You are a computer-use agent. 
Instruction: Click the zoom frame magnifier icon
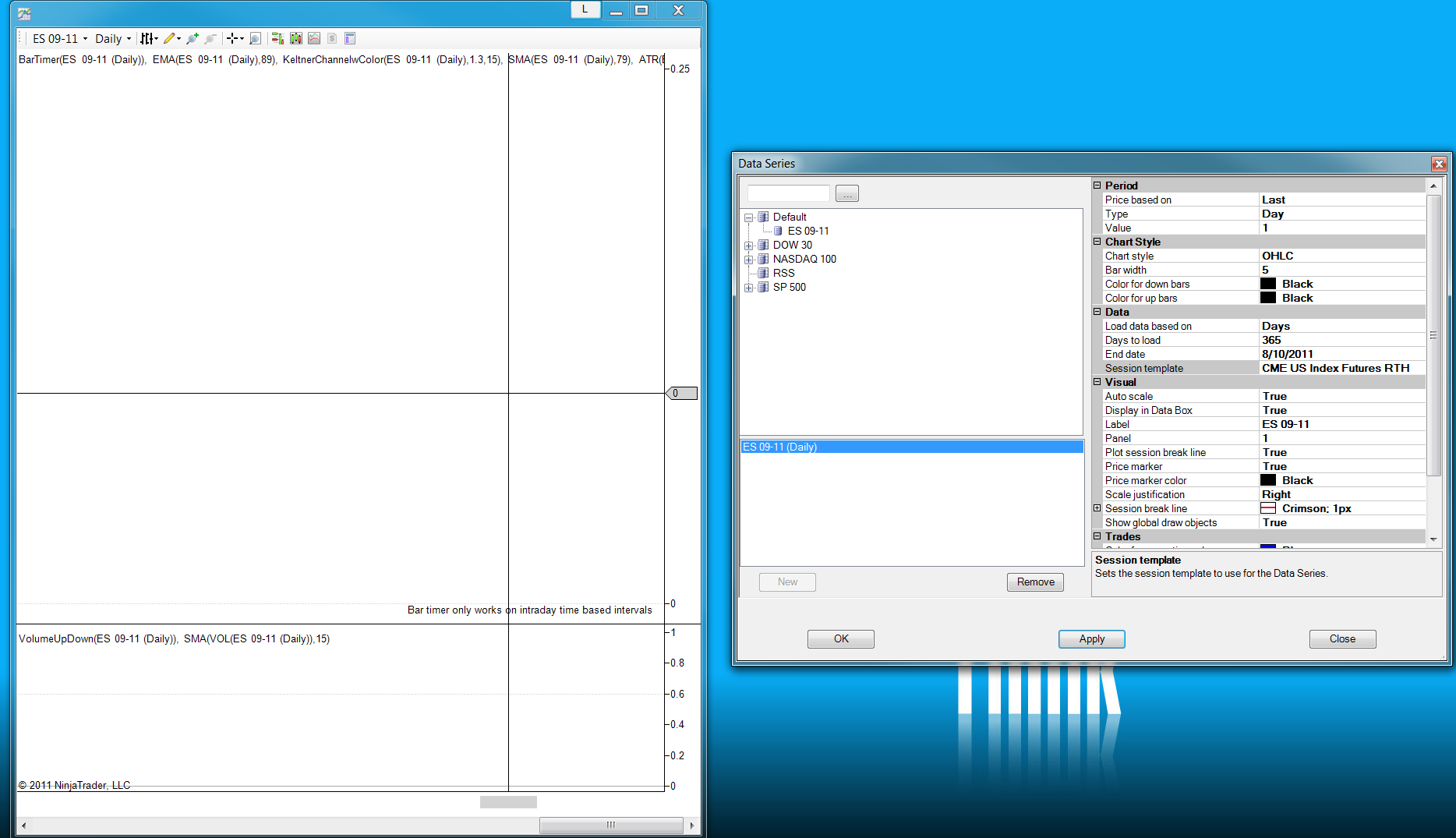click(x=255, y=38)
